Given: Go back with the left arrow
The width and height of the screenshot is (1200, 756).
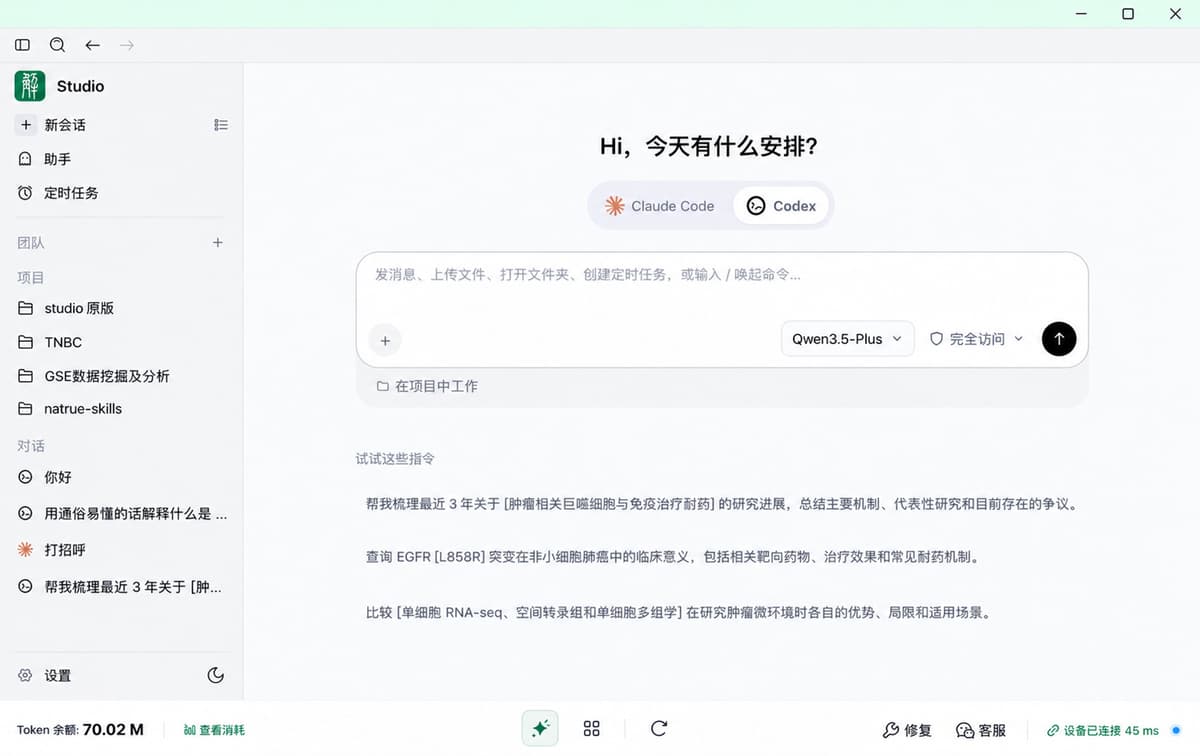Looking at the screenshot, I should [x=92, y=45].
